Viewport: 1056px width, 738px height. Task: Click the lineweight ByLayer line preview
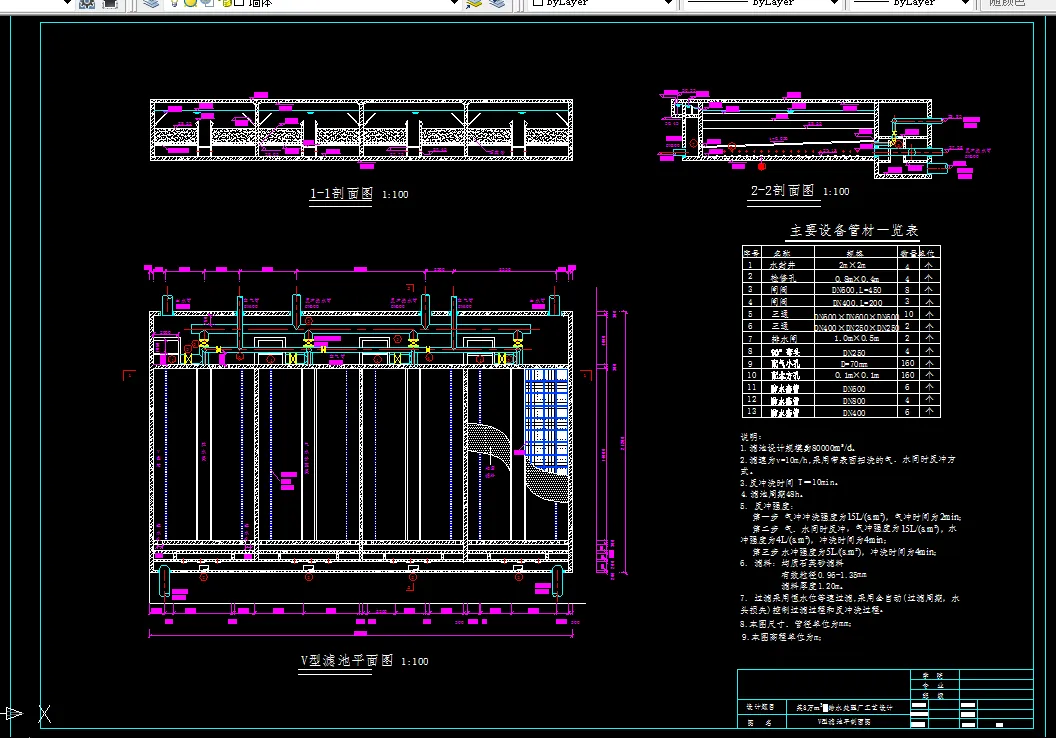(871, 3)
